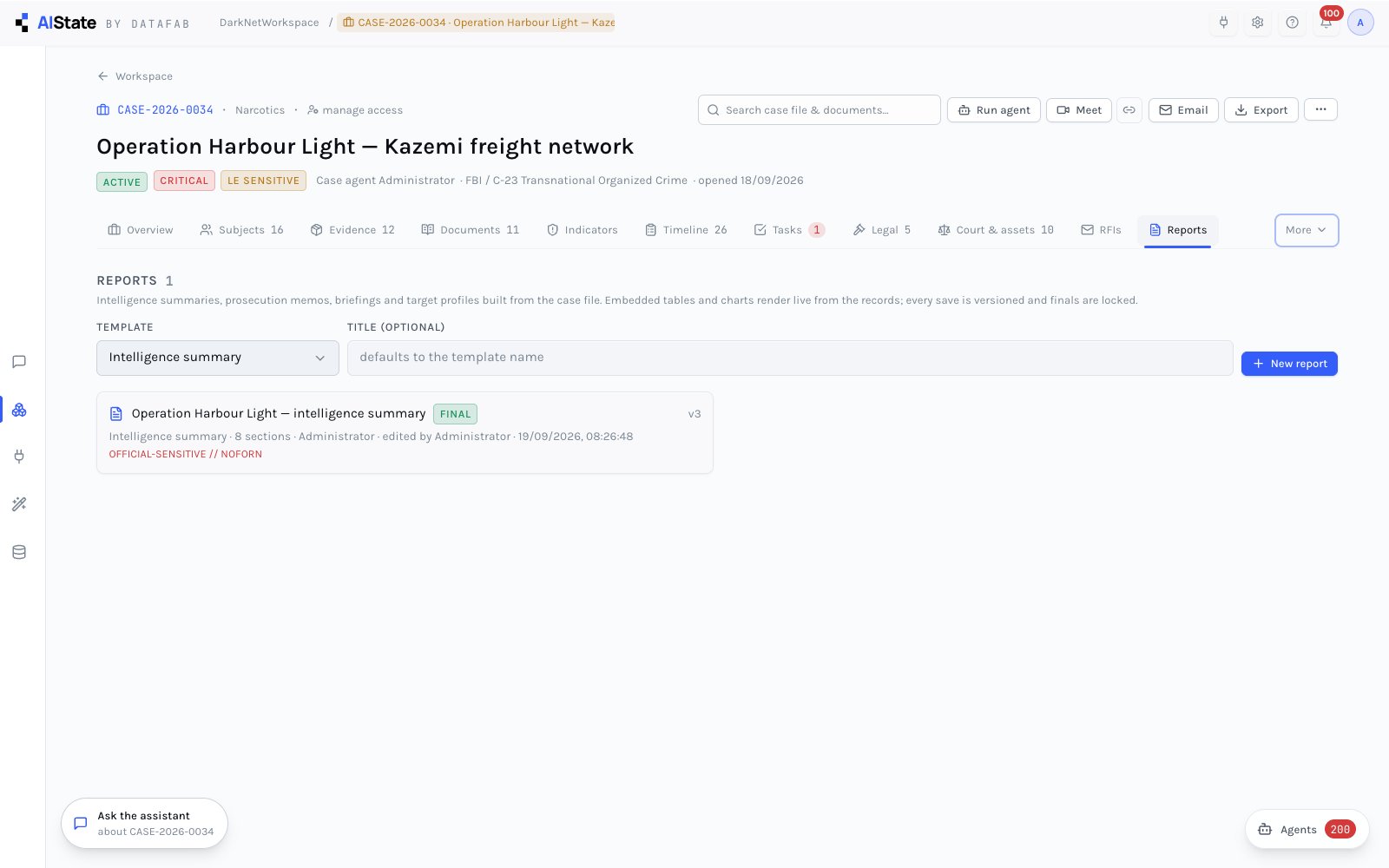Switch to the Timeline tab
Screen dimensions: 1389x868
(686, 230)
